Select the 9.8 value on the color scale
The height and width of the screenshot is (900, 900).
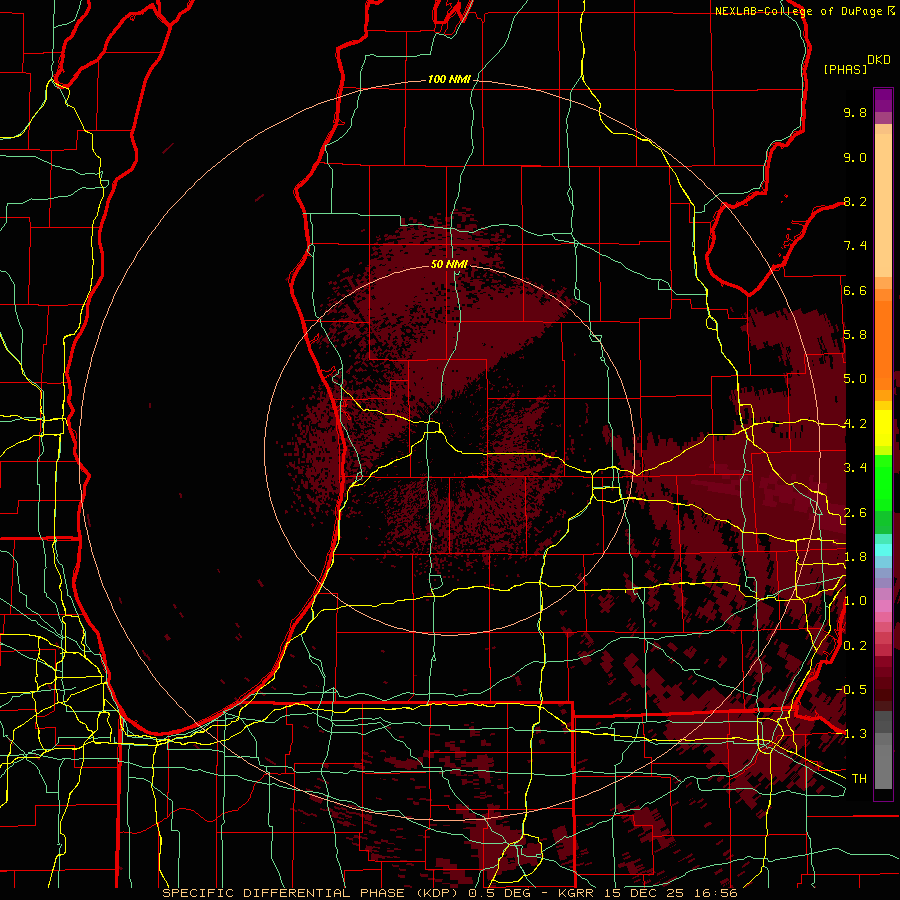855,112
